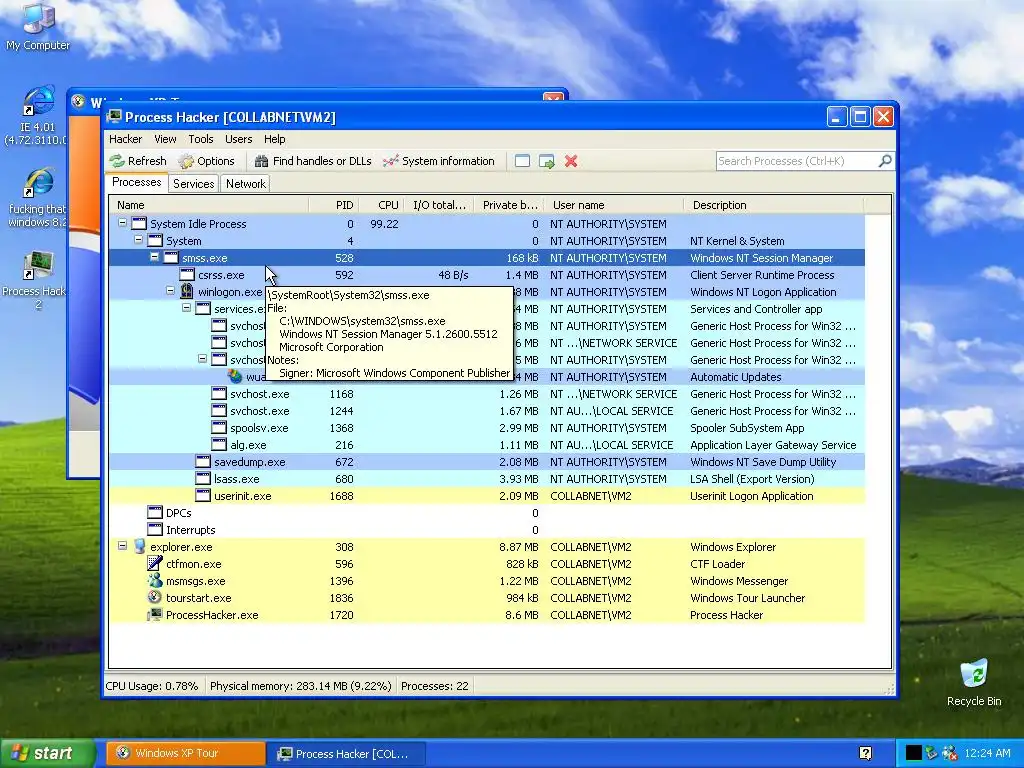Click the help icon in the taskbar

click(865, 753)
